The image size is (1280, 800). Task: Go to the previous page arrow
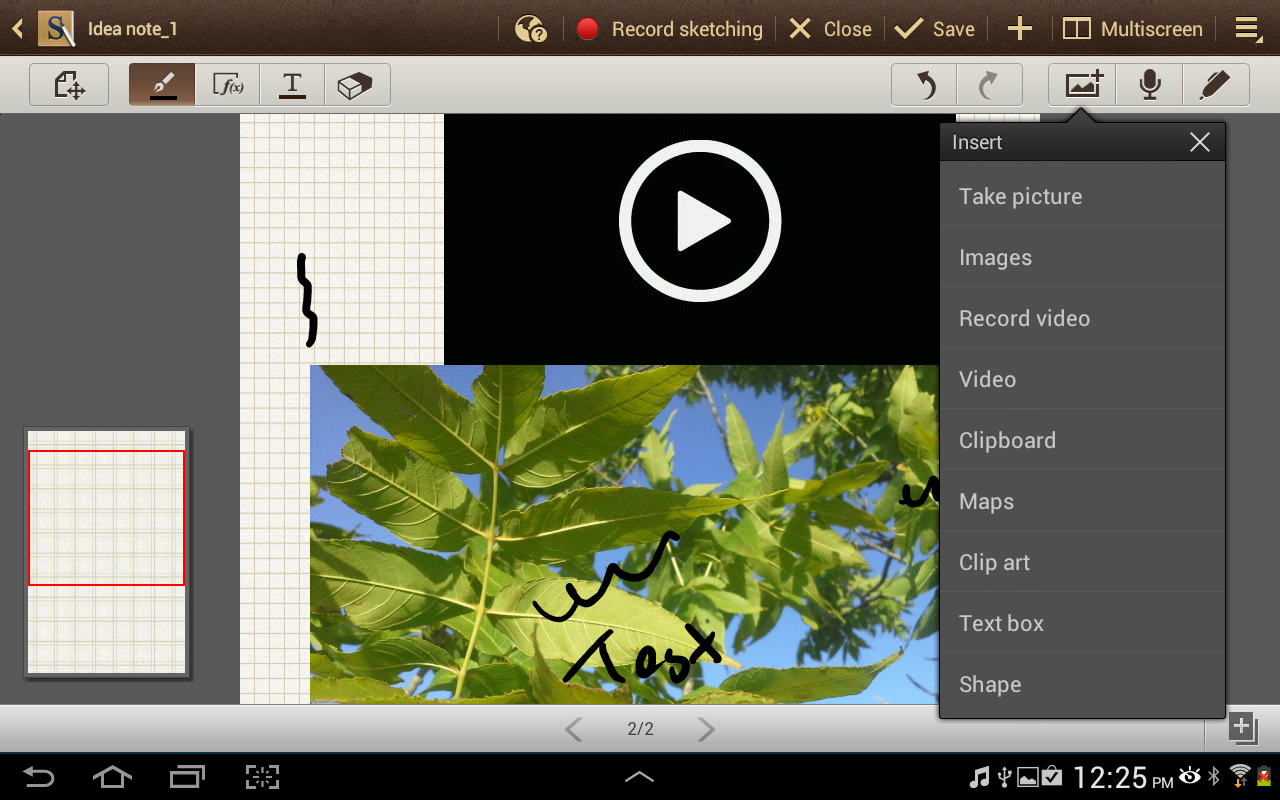click(573, 729)
